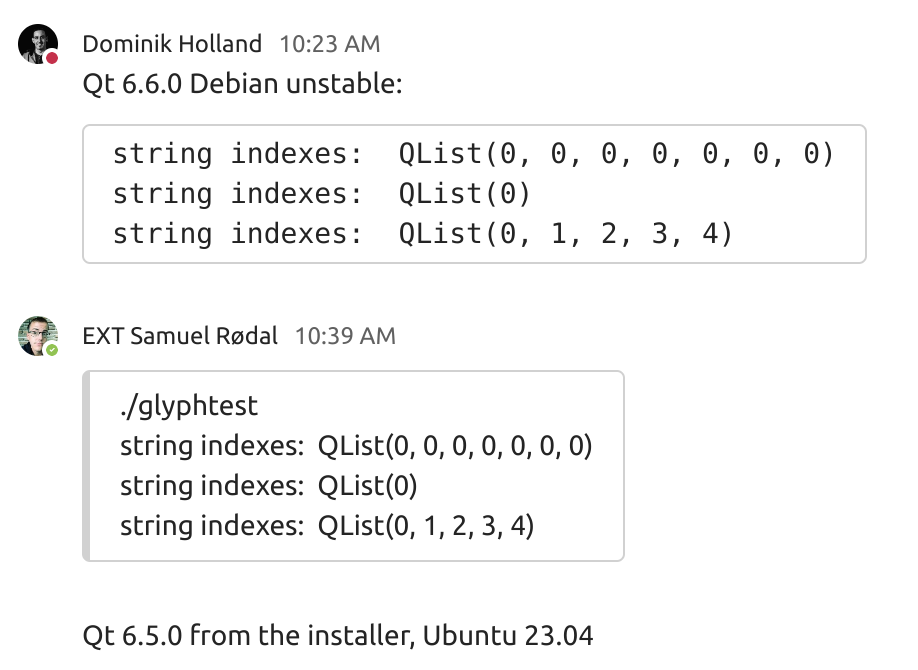Image resolution: width=918 pixels, height=670 pixels.
Task: Click the 'Qt 6.6.0 Debian unstable:' message text
Action: 242,84
